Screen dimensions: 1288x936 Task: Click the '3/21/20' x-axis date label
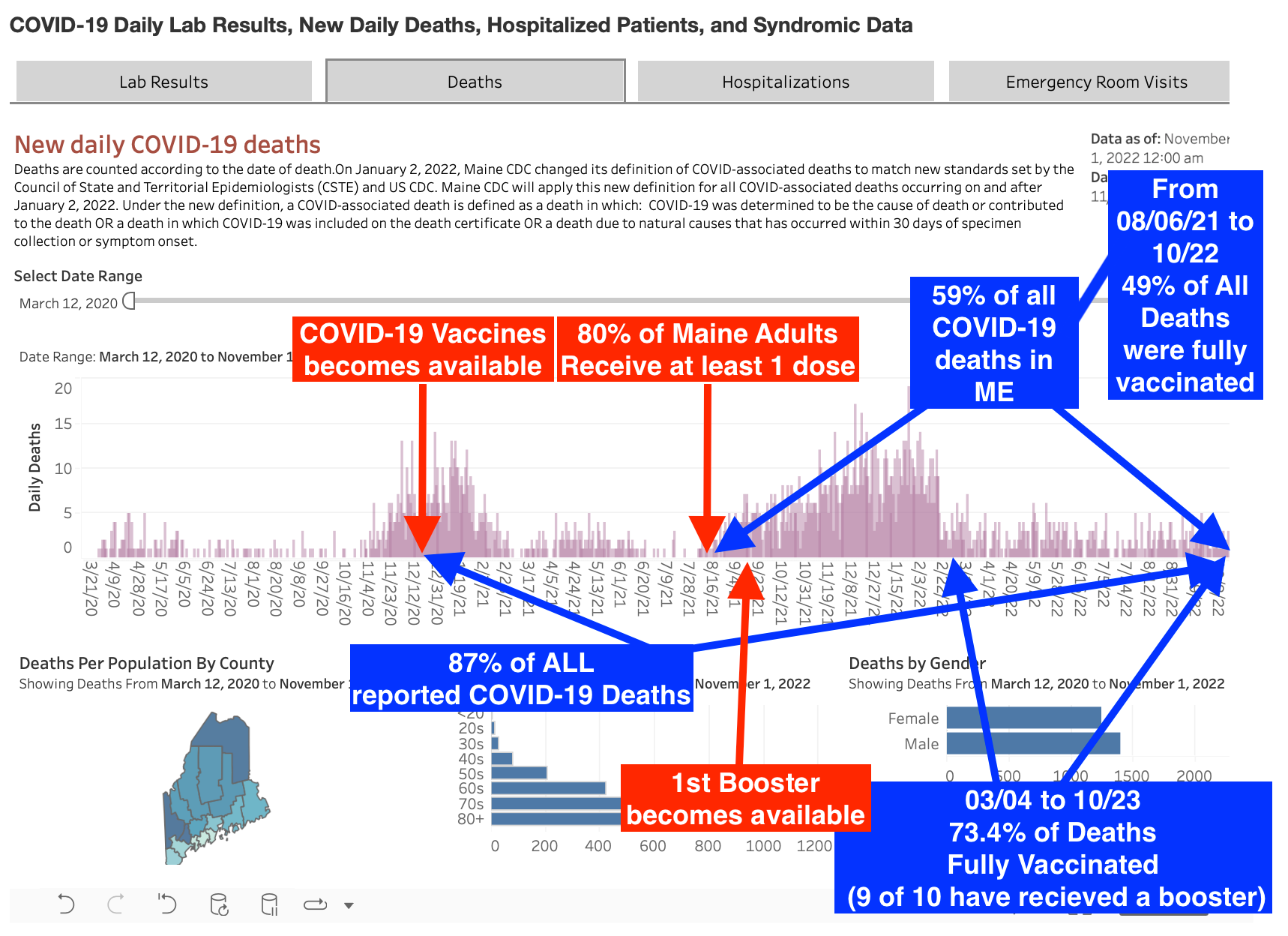91,589
